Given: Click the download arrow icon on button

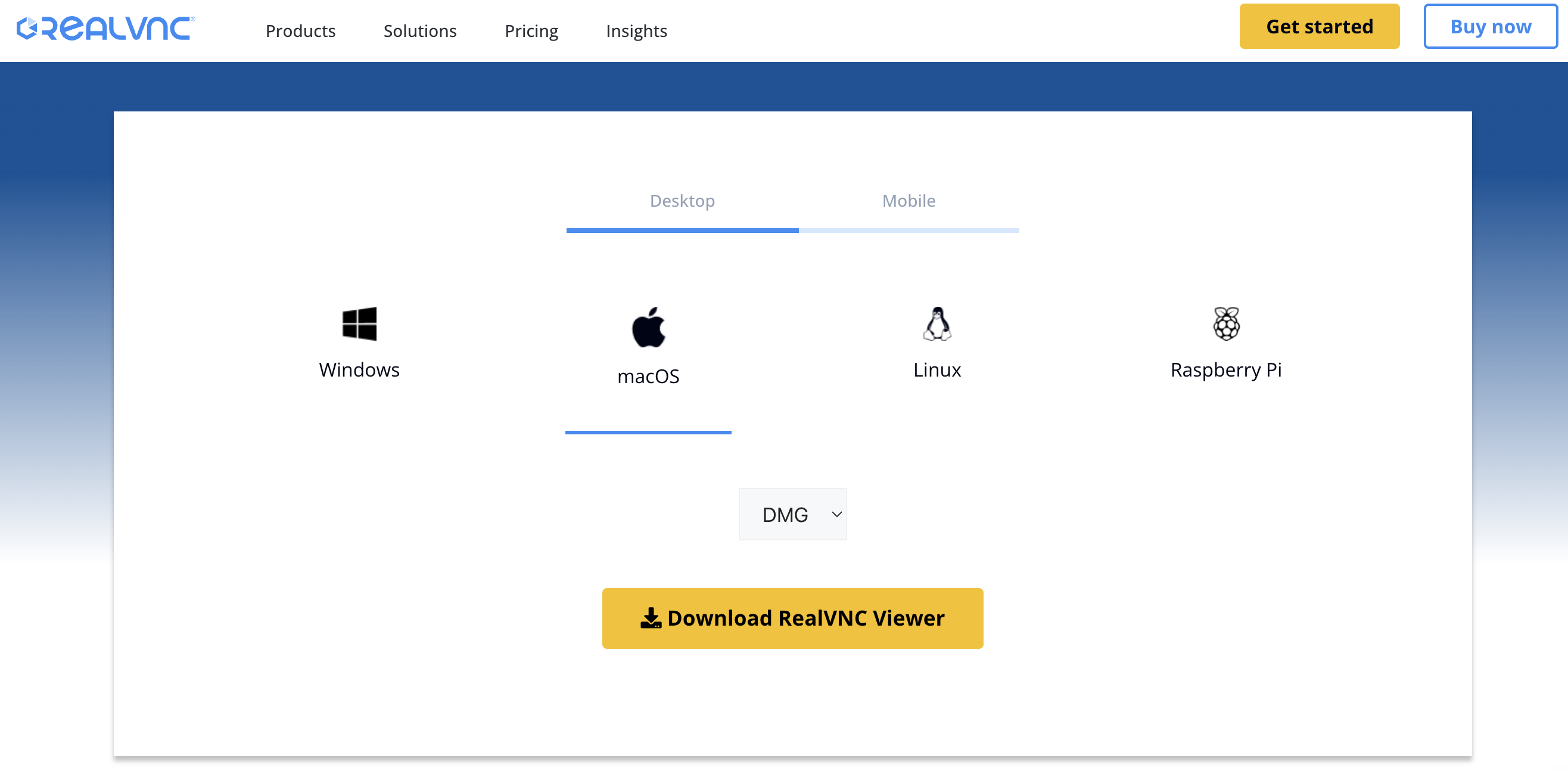Looking at the screenshot, I should pos(651,617).
